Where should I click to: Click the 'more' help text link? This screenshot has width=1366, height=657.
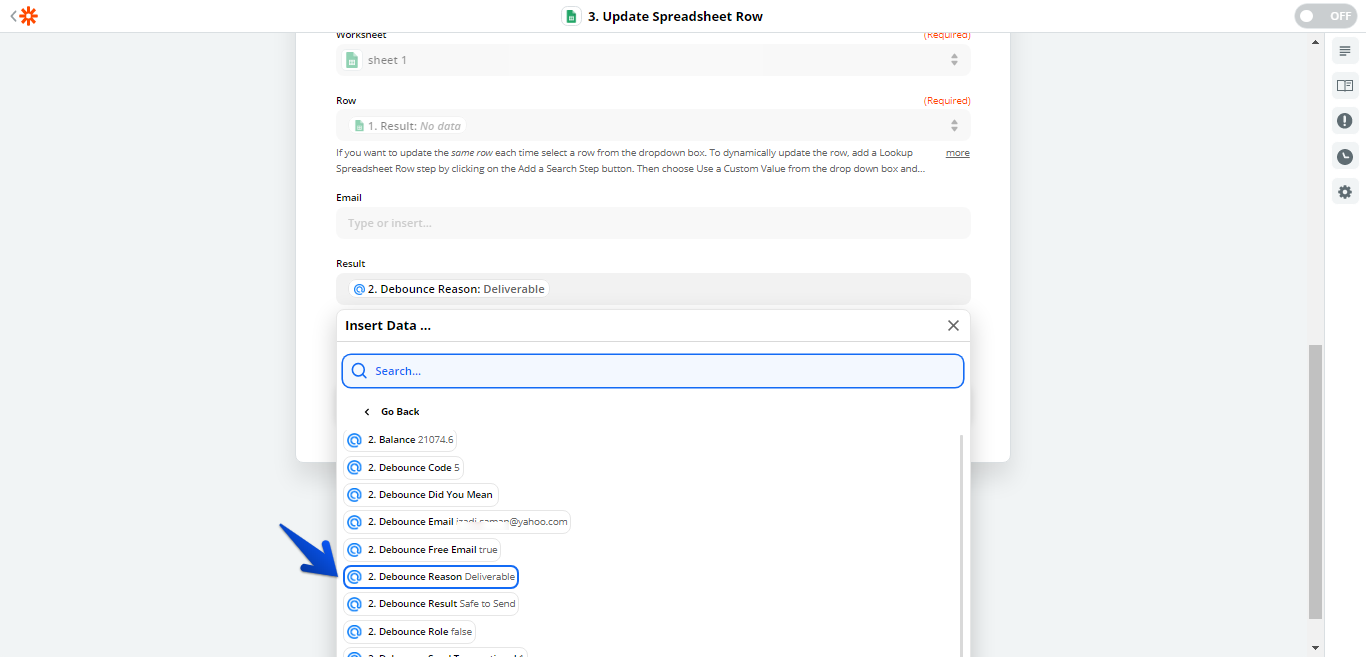[x=957, y=153]
